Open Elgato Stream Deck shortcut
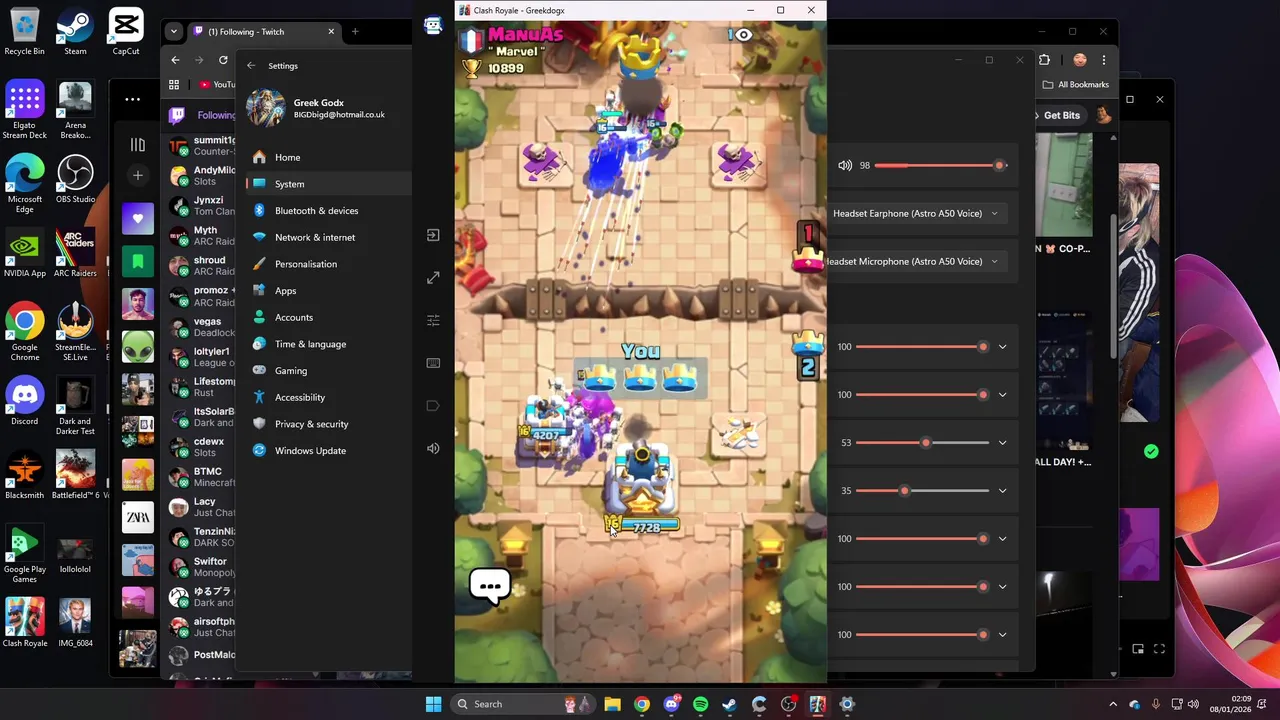The height and width of the screenshot is (720, 1280). coord(24,110)
